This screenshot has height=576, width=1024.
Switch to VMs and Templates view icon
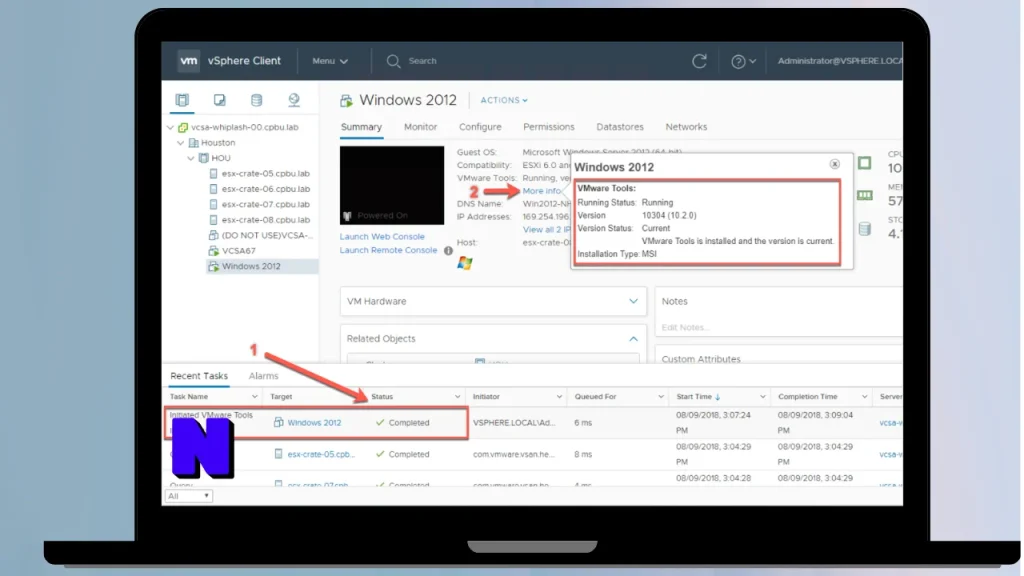pos(219,100)
